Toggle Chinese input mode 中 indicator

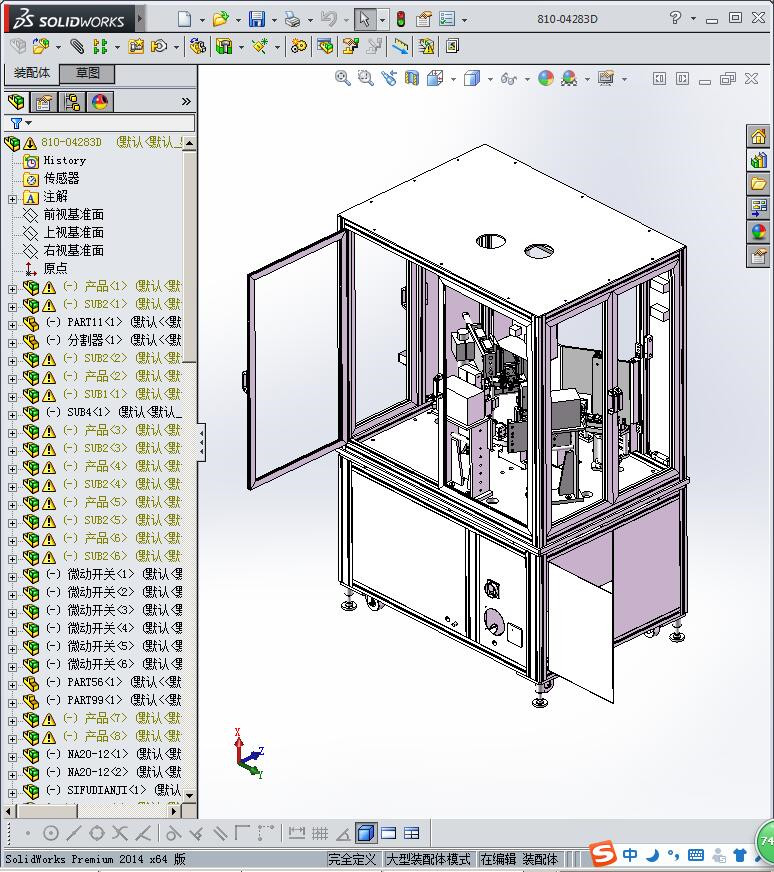coord(630,854)
